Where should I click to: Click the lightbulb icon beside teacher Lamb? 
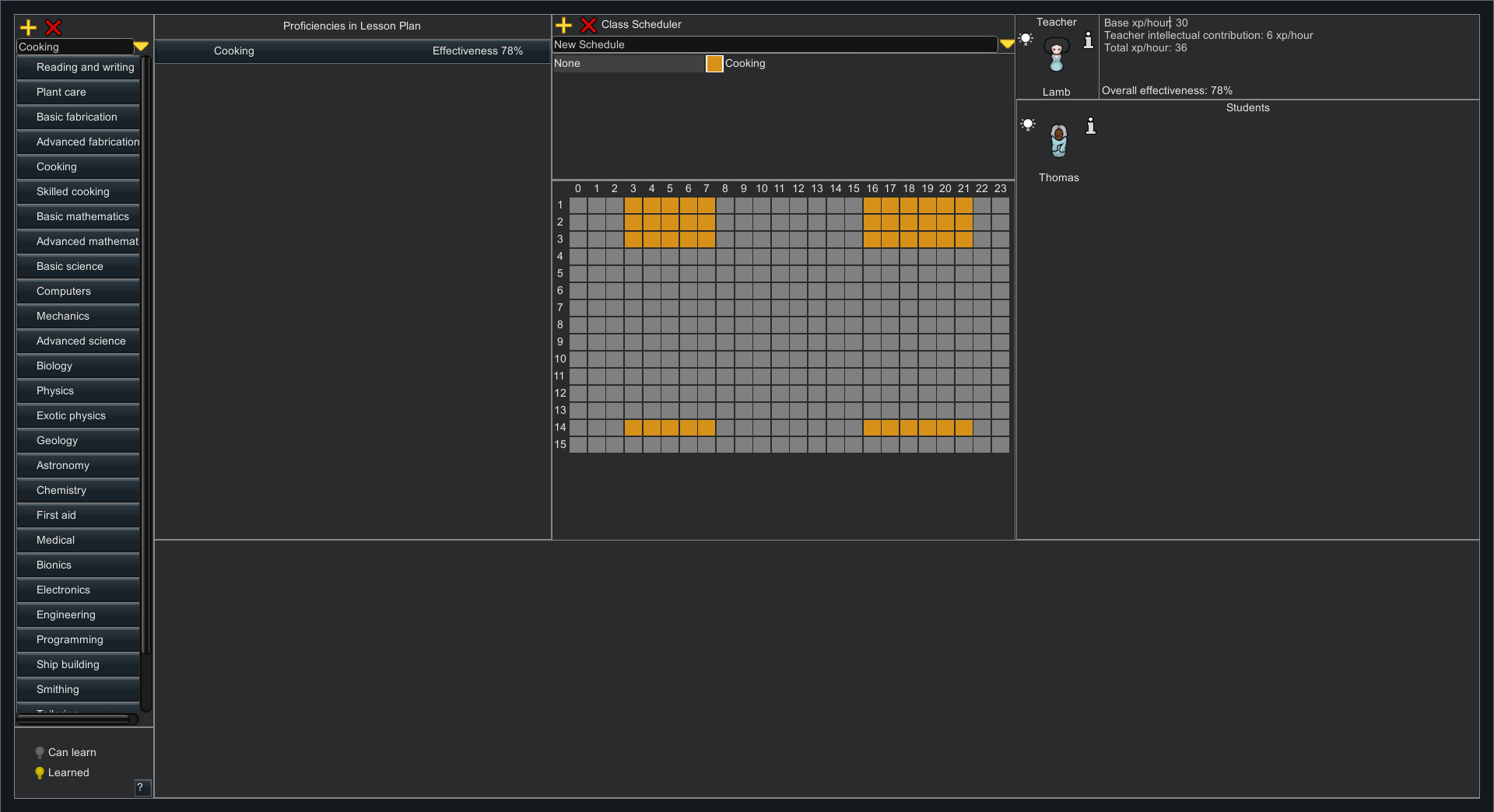coord(1026,39)
